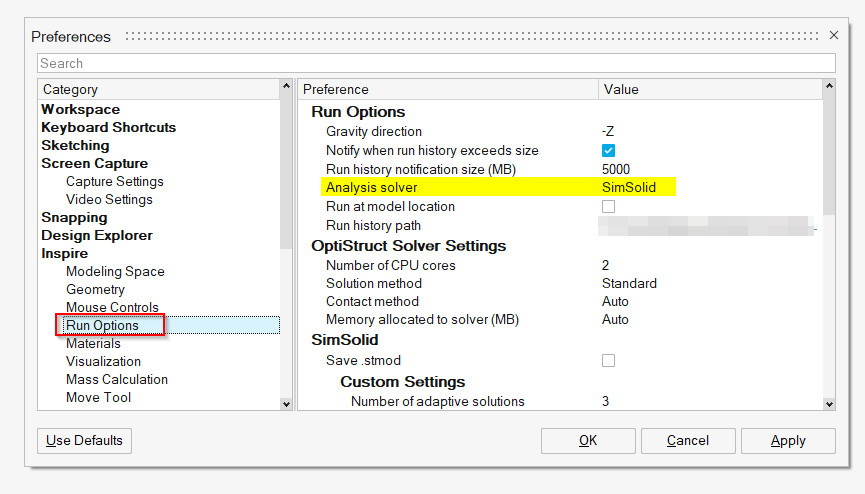Open the Keyboard Shortcuts category
This screenshot has width=865, height=494.
click(108, 127)
